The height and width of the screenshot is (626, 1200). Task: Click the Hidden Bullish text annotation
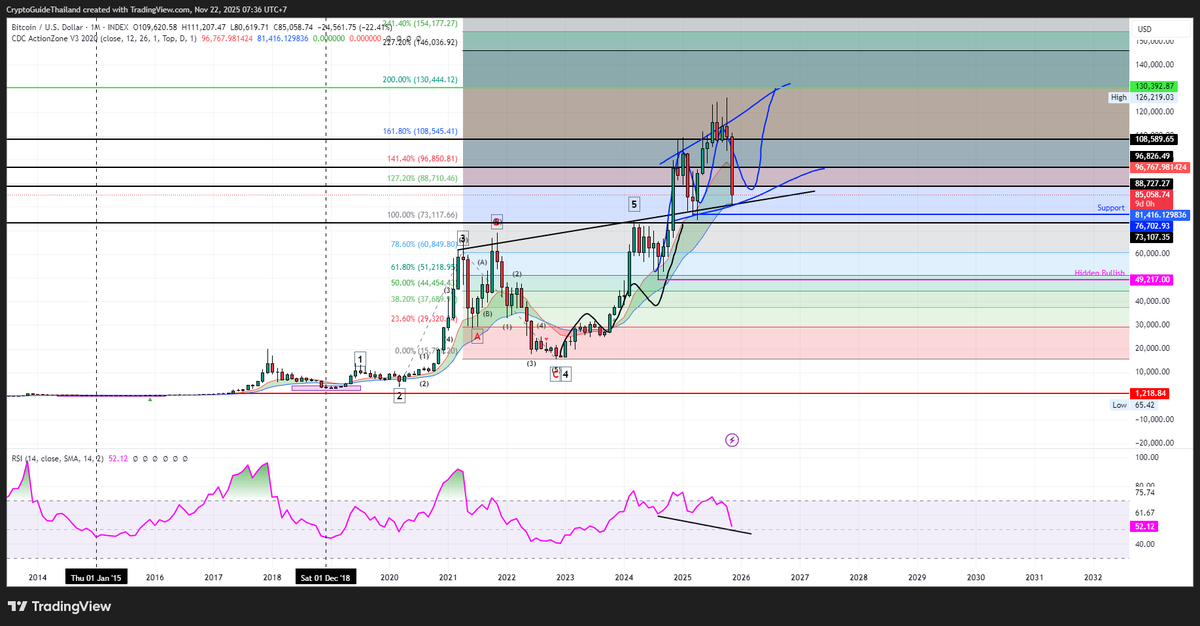(1100, 273)
